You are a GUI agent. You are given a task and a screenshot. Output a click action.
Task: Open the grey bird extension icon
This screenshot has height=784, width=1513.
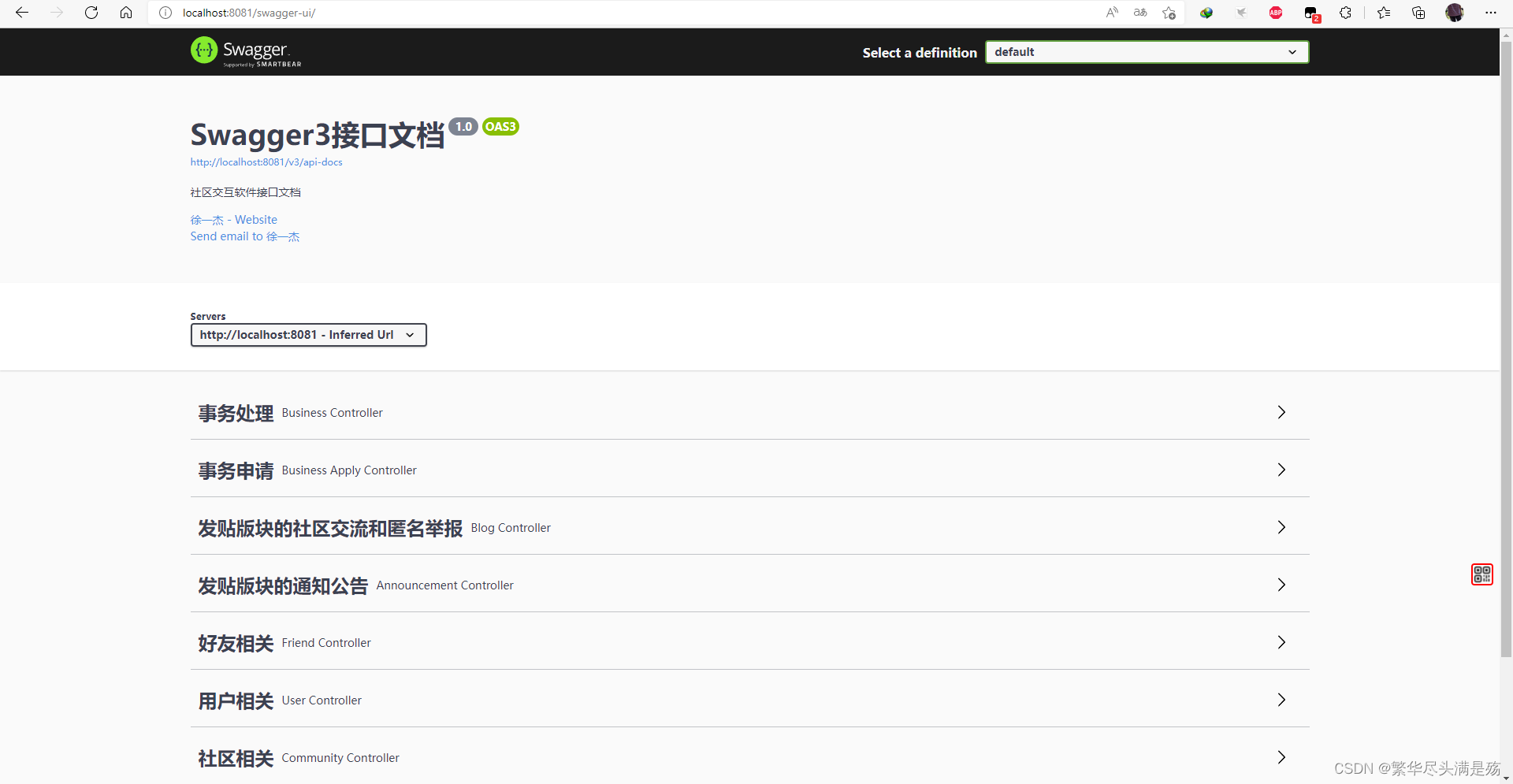(x=1241, y=13)
